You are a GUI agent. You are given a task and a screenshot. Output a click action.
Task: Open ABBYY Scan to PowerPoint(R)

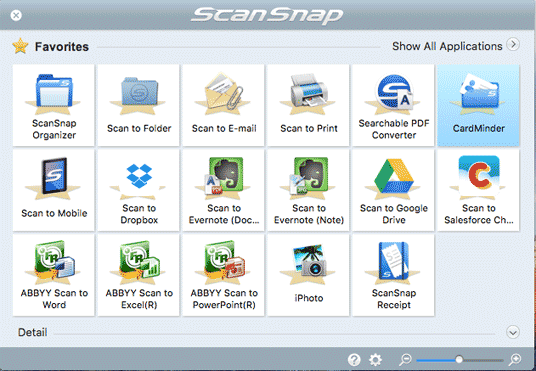click(224, 275)
